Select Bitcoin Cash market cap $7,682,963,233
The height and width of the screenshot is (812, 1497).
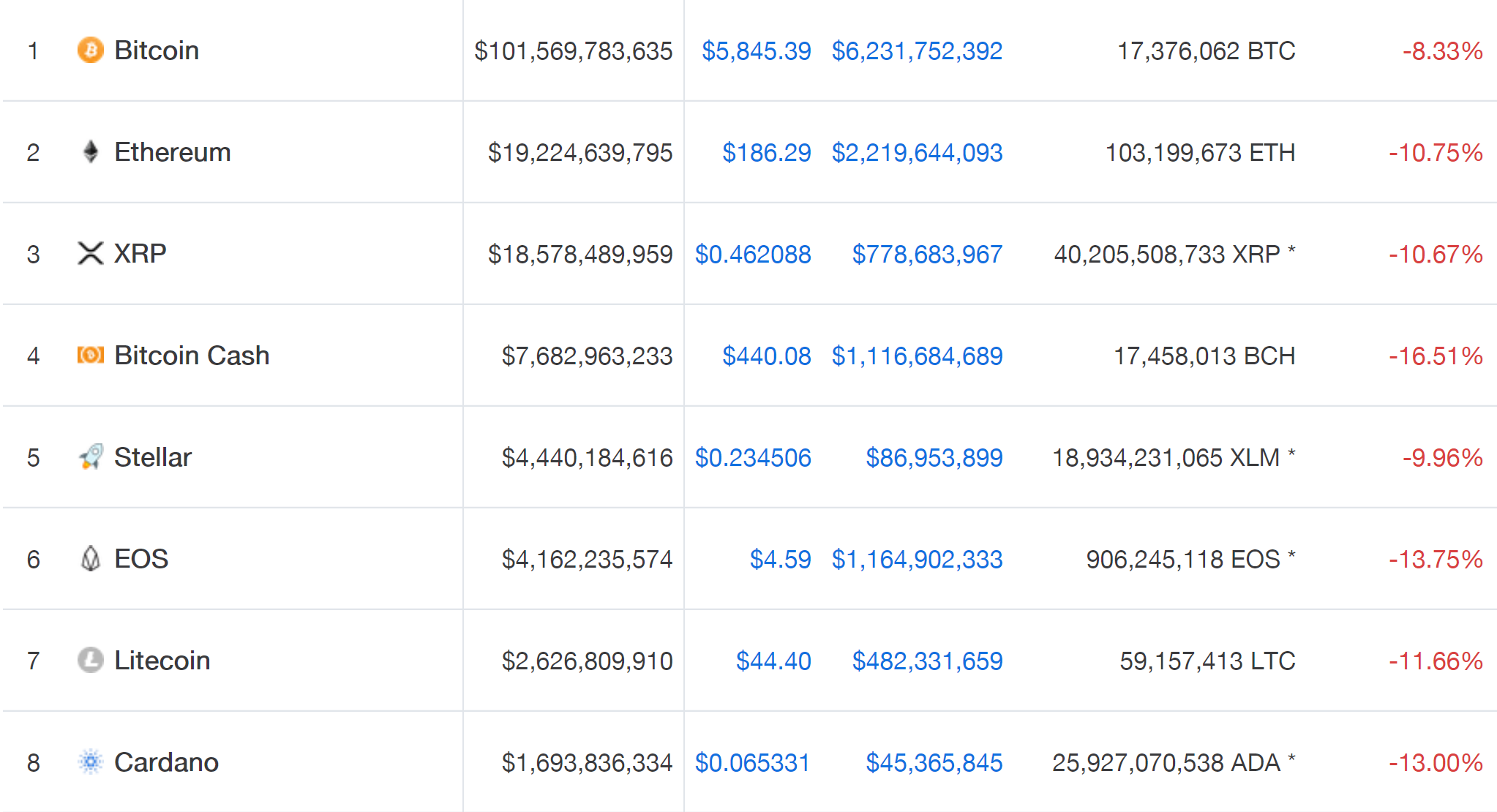[x=588, y=356]
